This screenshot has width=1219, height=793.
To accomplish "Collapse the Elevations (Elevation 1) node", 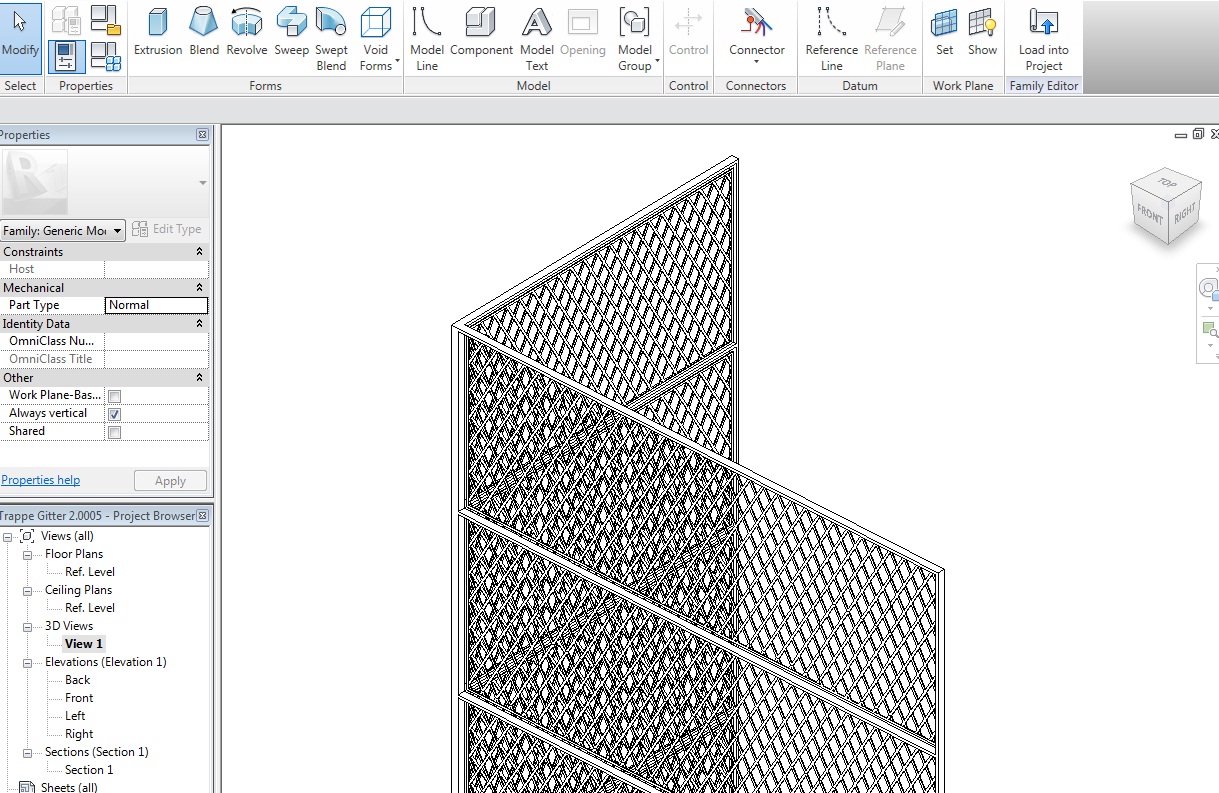I will (x=28, y=662).
